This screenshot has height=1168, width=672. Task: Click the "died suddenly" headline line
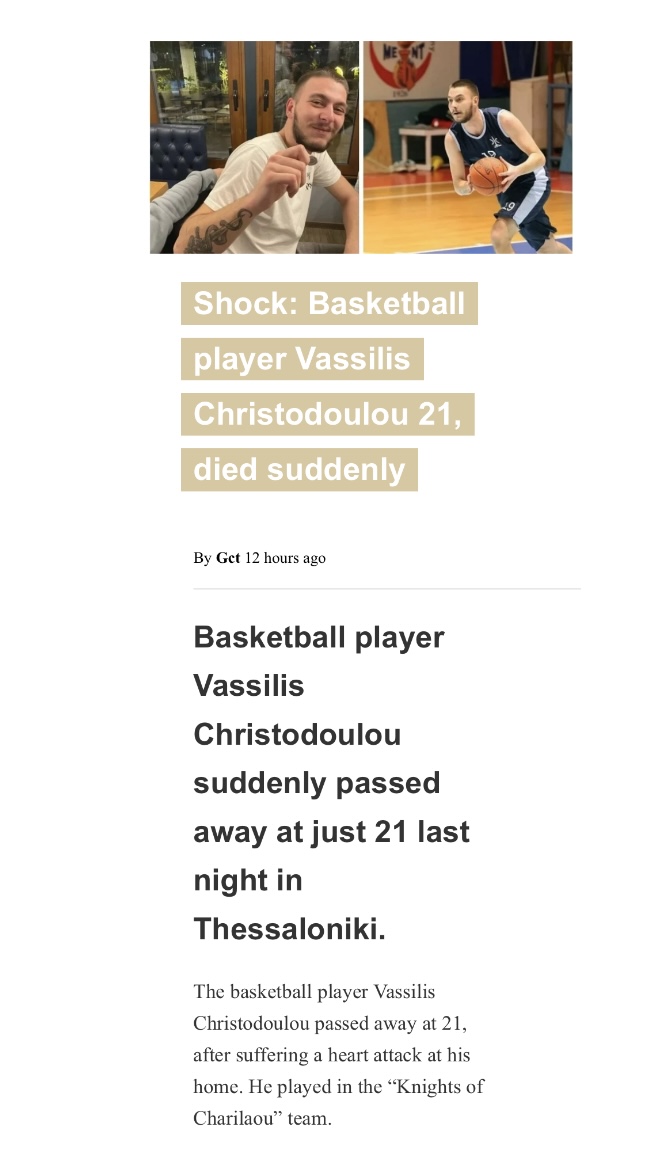[299, 469]
